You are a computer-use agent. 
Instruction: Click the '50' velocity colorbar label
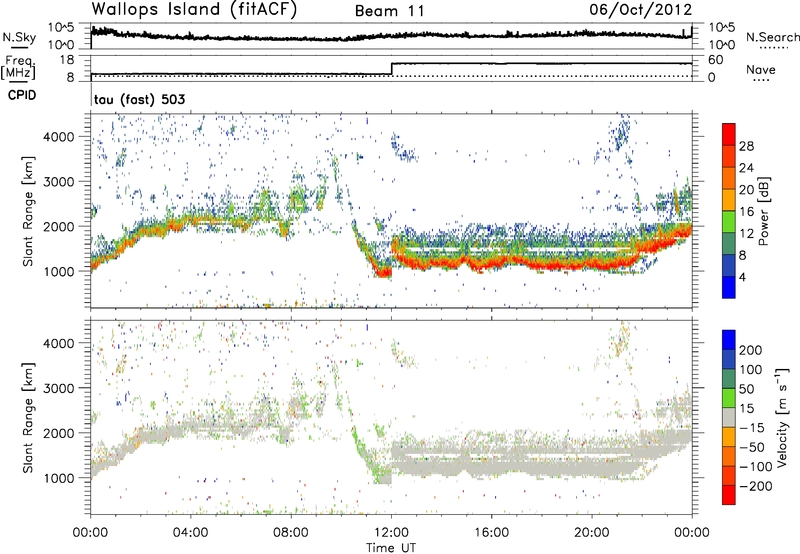[746, 389]
